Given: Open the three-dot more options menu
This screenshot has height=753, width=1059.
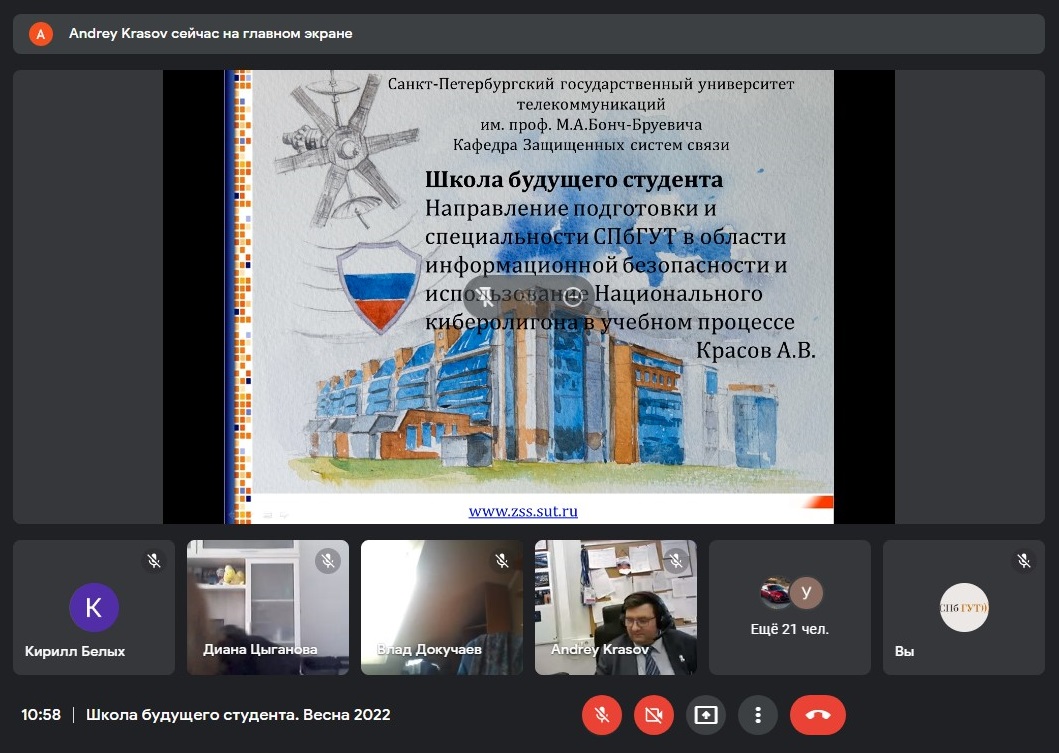Looking at the screenshot, I should 758,715.
